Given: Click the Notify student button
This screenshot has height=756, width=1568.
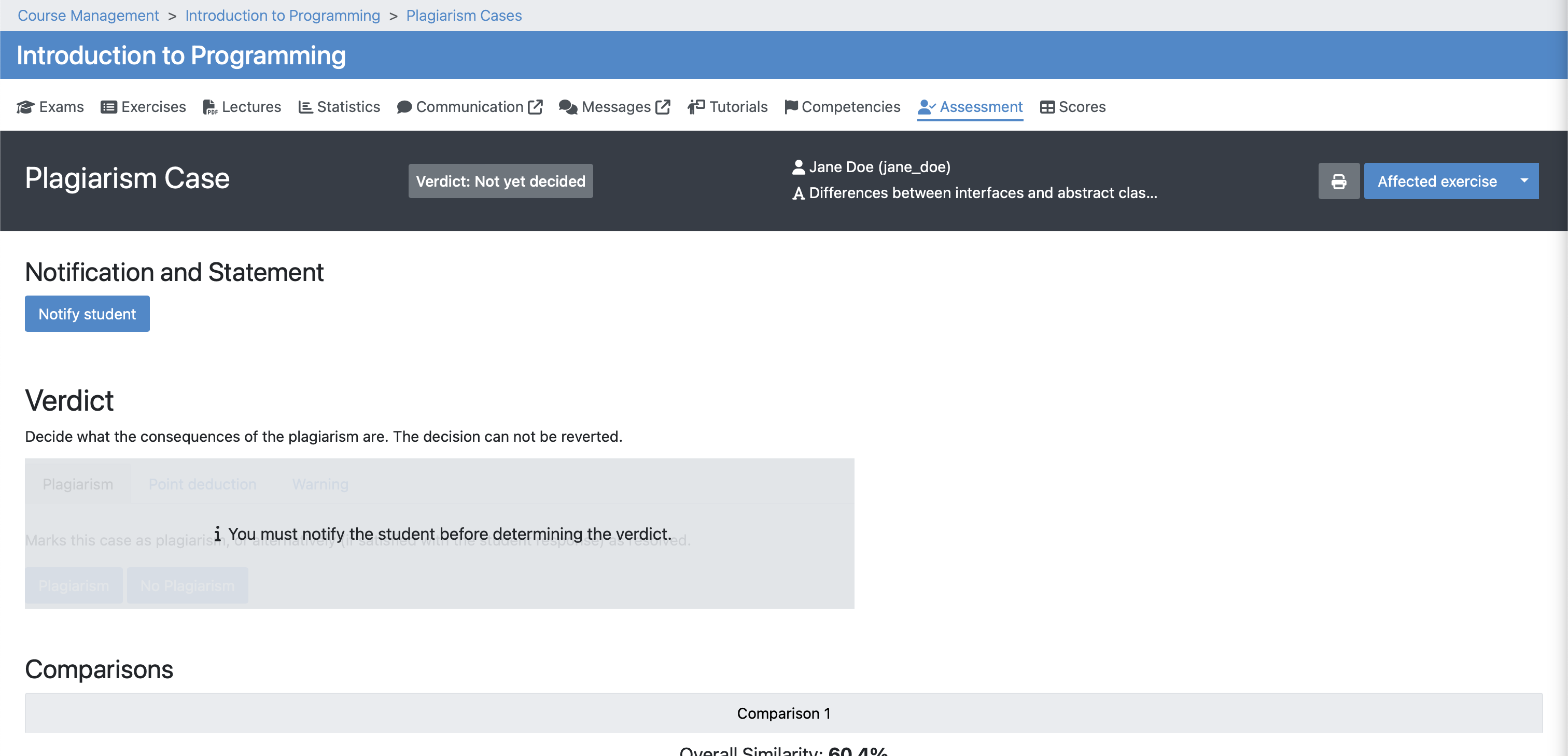Looking at the screenshot, I should click(x=87, y=314).
